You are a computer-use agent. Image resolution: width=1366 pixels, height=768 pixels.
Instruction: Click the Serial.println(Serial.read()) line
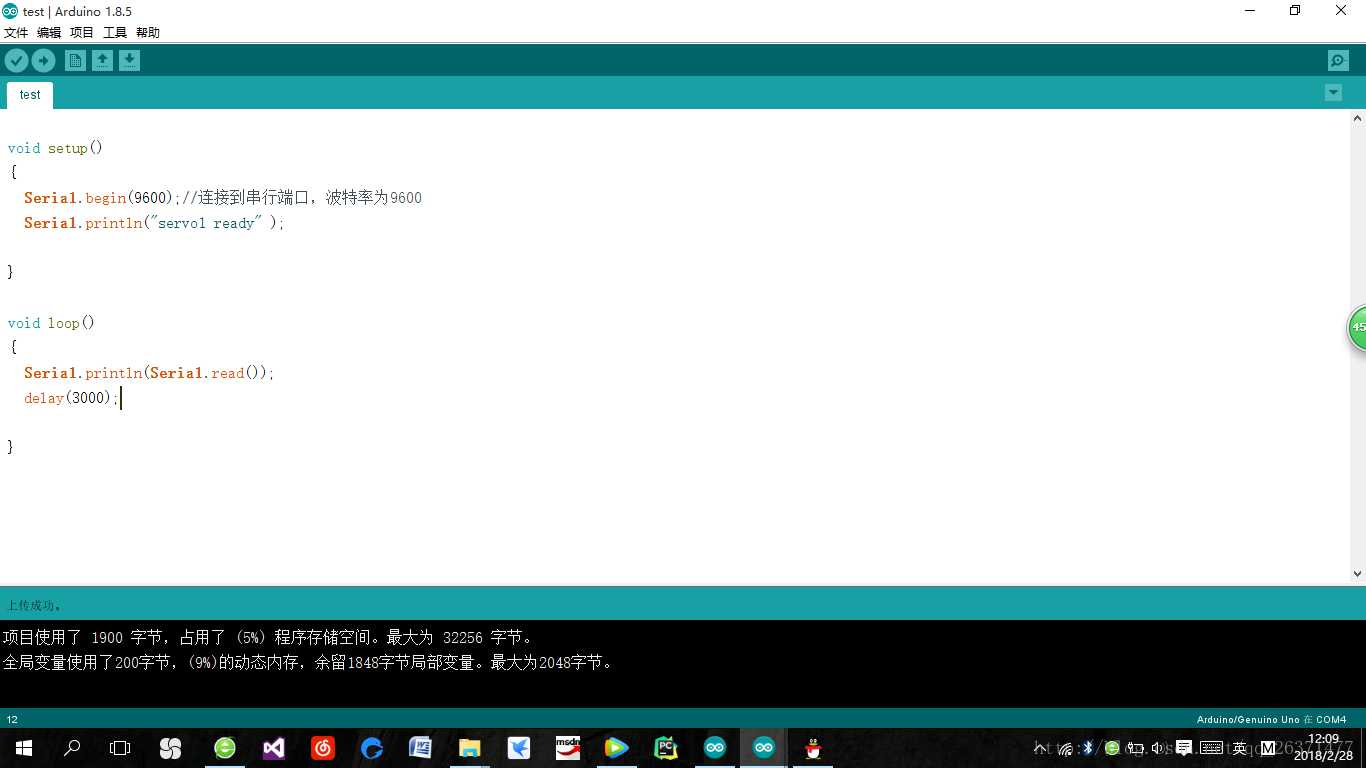(x=149, y=373)
